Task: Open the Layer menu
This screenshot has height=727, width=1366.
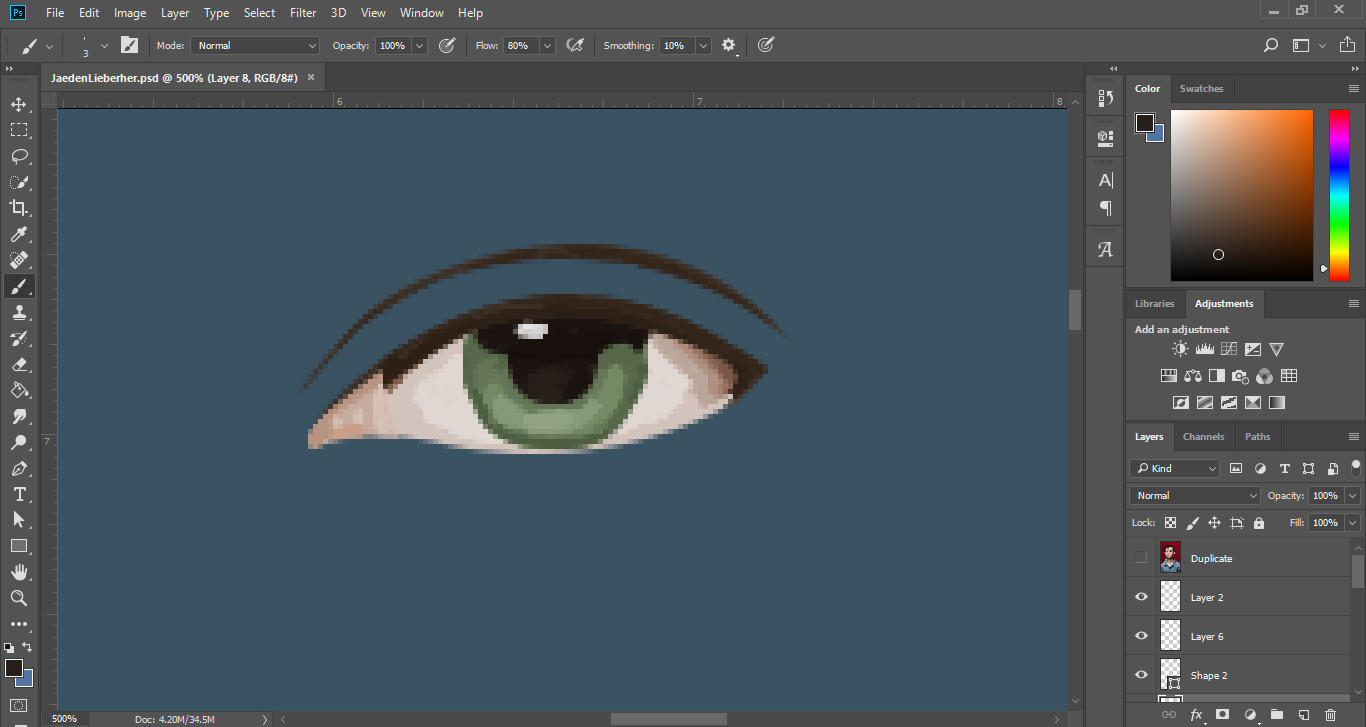Action: (x=175, y=13)
